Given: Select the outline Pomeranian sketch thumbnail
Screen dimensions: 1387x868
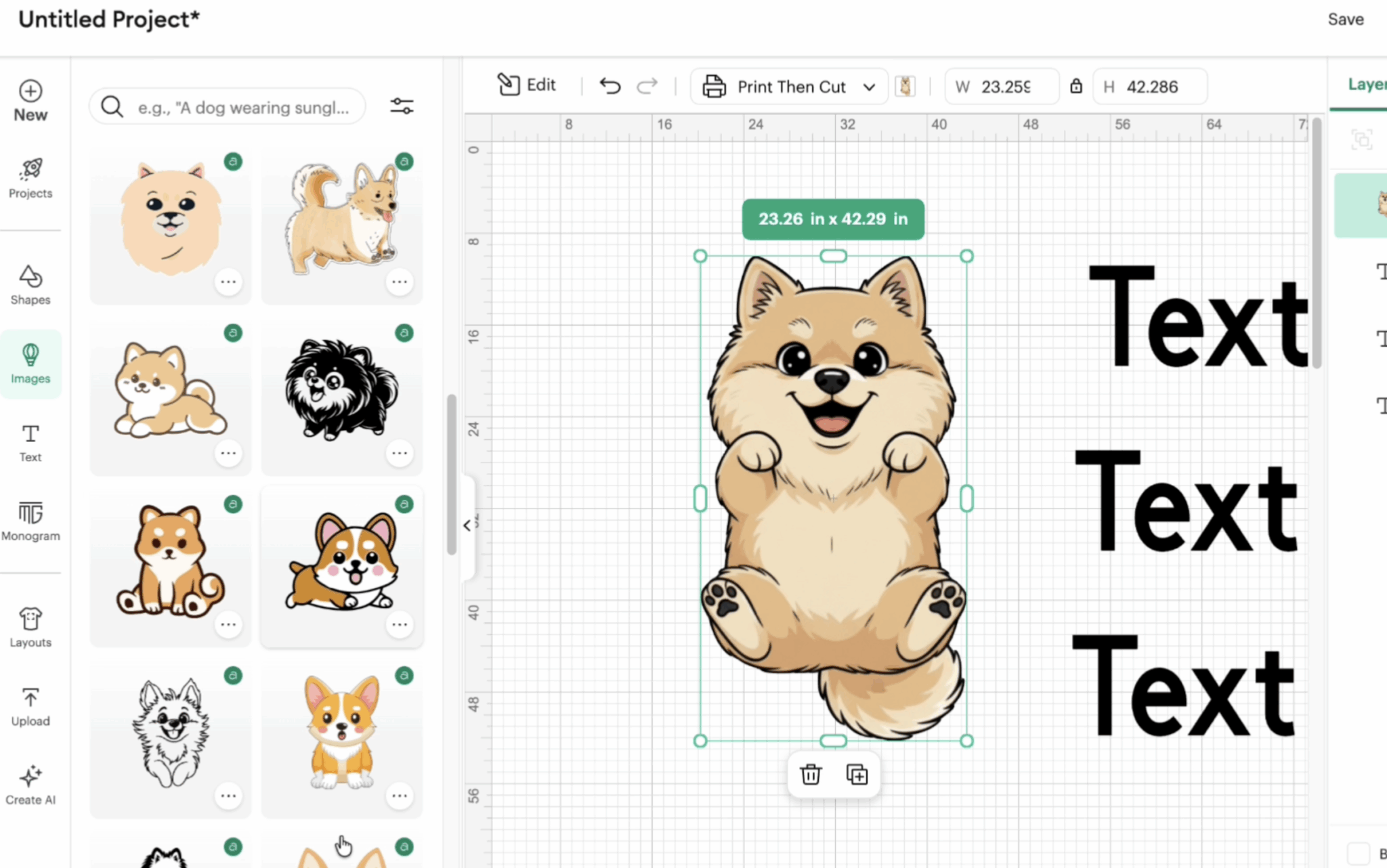Looking at the screenshot, I should pyautogui.click(x=170, y=741).
